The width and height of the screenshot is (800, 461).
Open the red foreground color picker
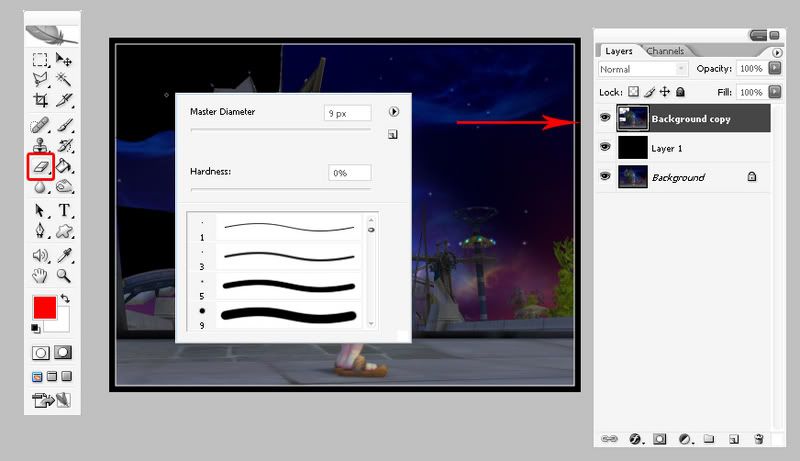(44, 308)
